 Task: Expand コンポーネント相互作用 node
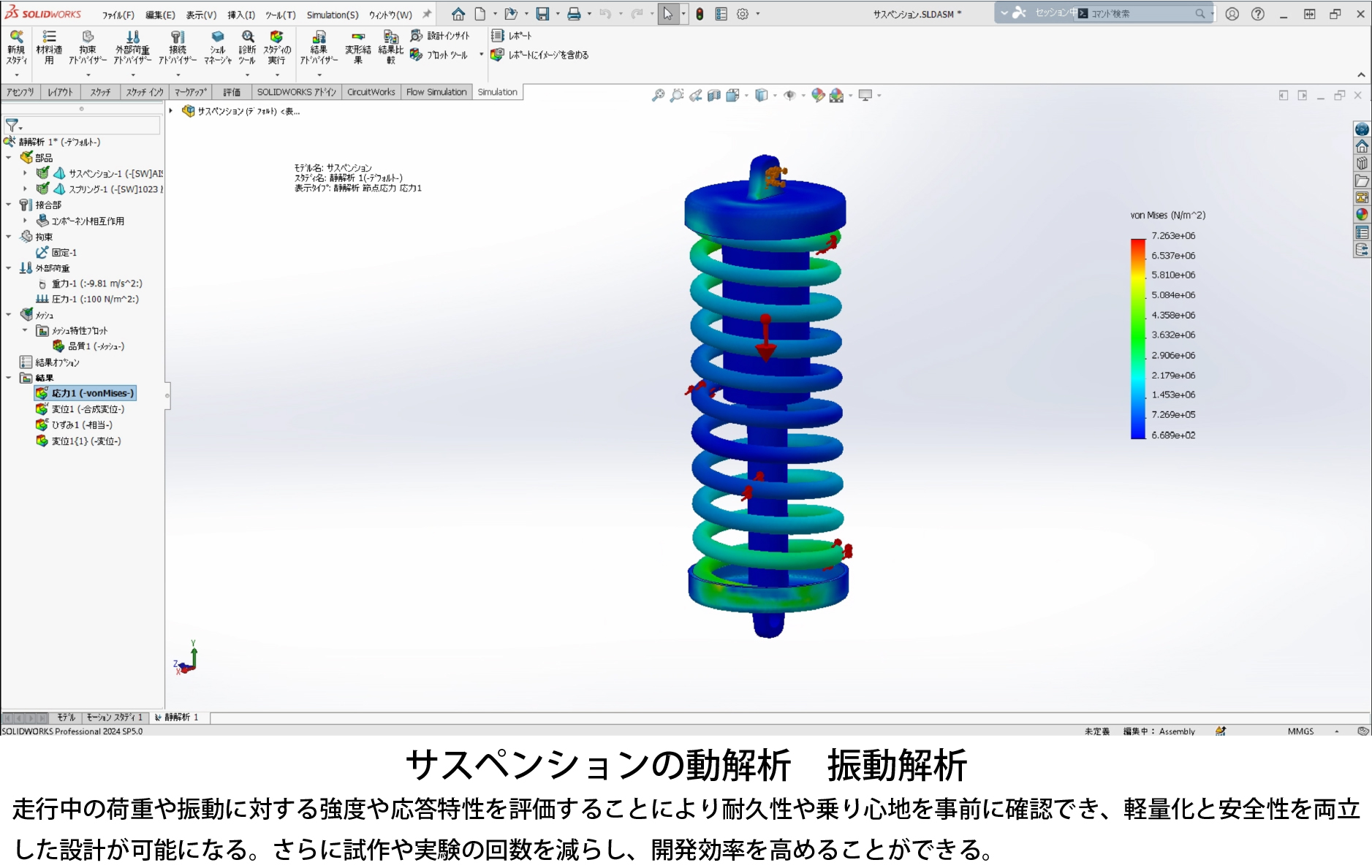click(25, 221)
